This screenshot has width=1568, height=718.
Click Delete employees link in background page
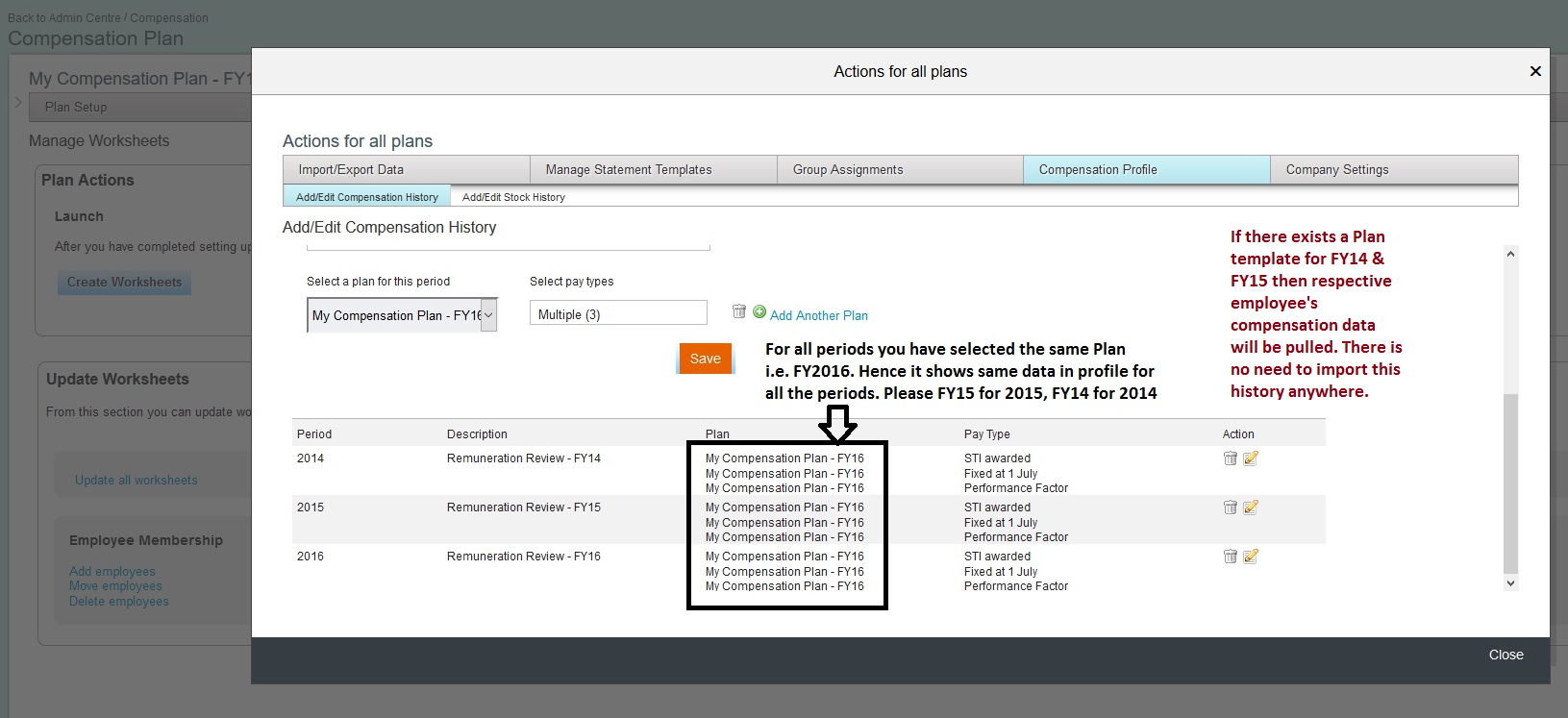coord(119,602)
